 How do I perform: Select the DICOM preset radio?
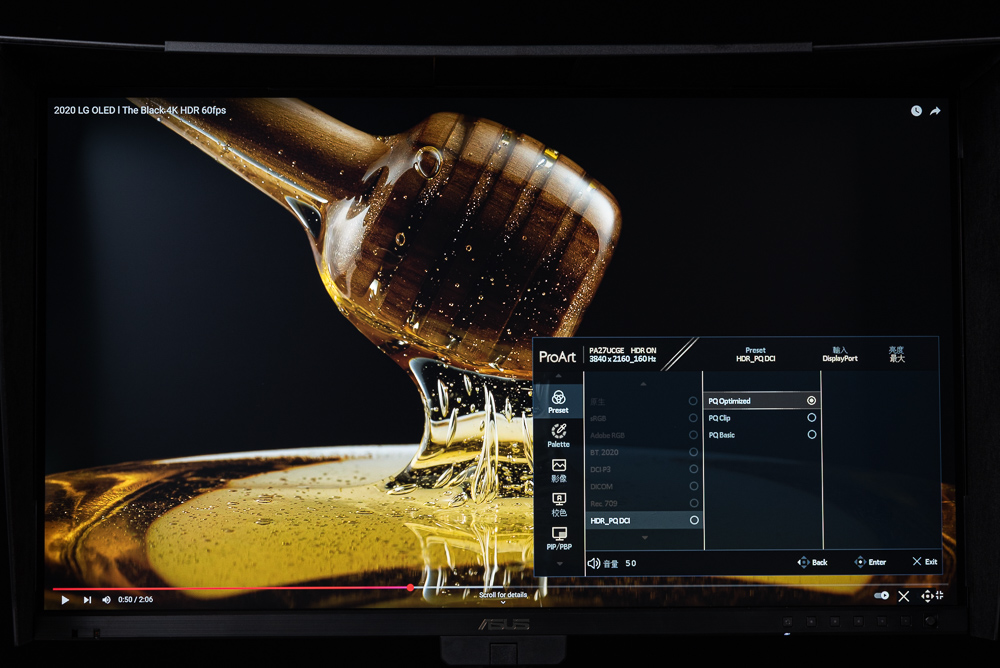693,486
